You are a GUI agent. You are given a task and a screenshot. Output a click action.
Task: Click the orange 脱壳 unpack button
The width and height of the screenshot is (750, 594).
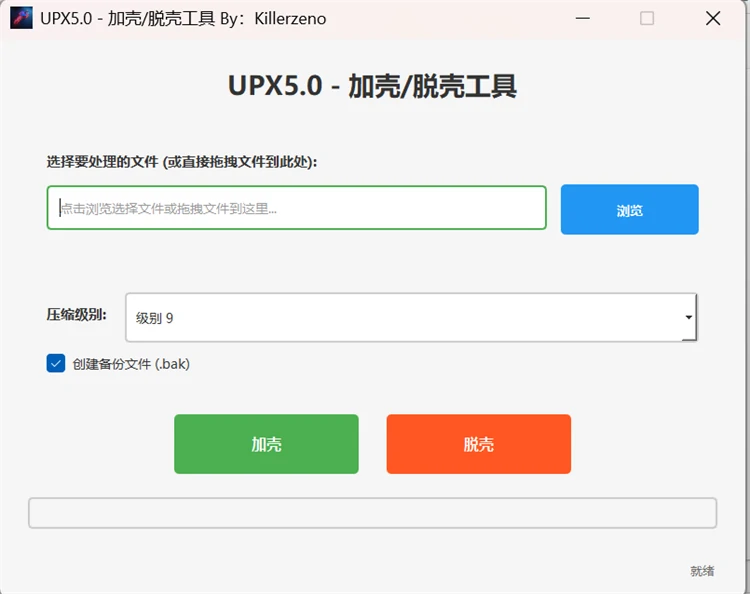479,444
